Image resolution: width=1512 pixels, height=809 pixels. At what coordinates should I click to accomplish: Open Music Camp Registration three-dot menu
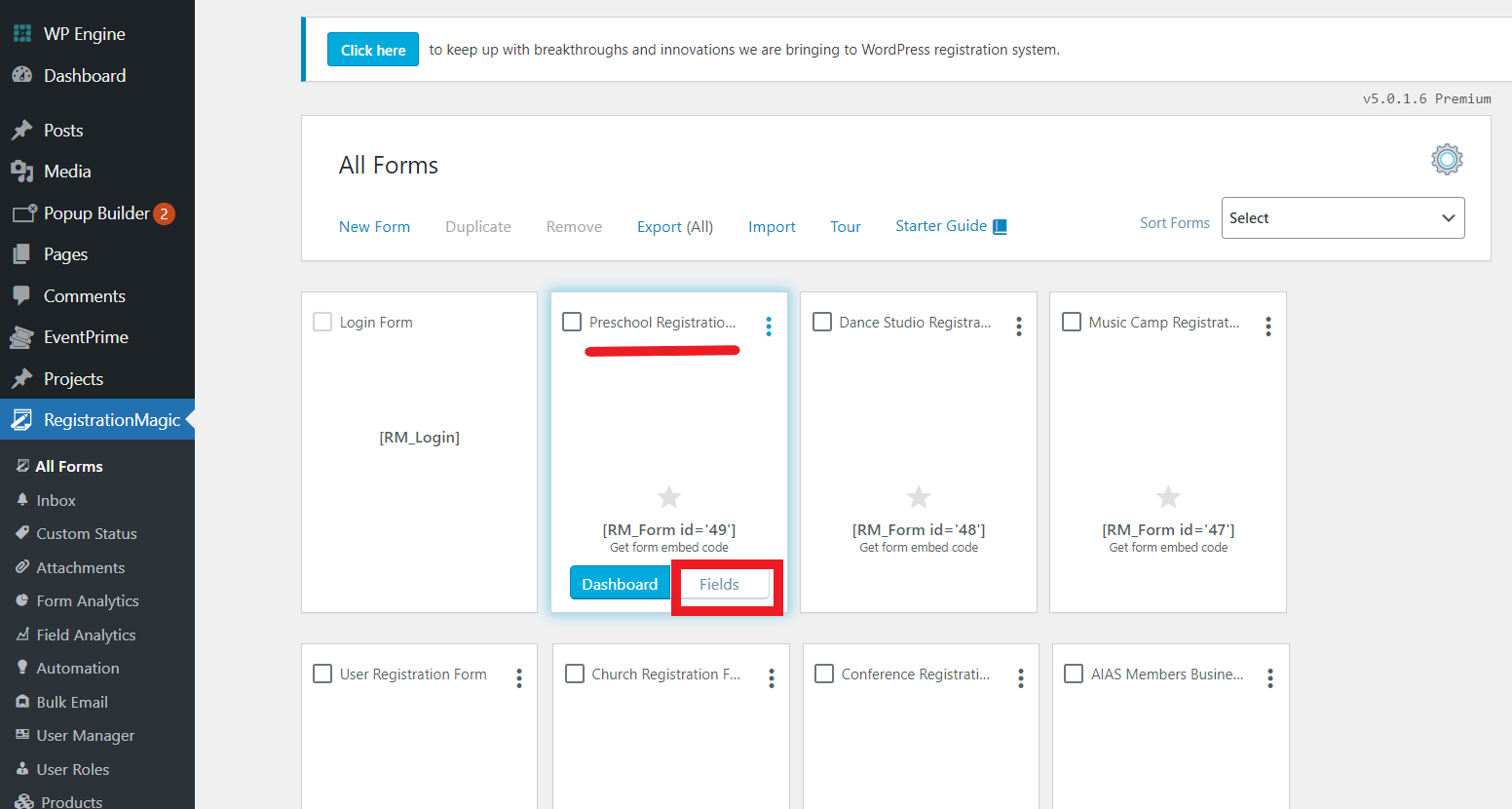click(x=1268, y=327)
